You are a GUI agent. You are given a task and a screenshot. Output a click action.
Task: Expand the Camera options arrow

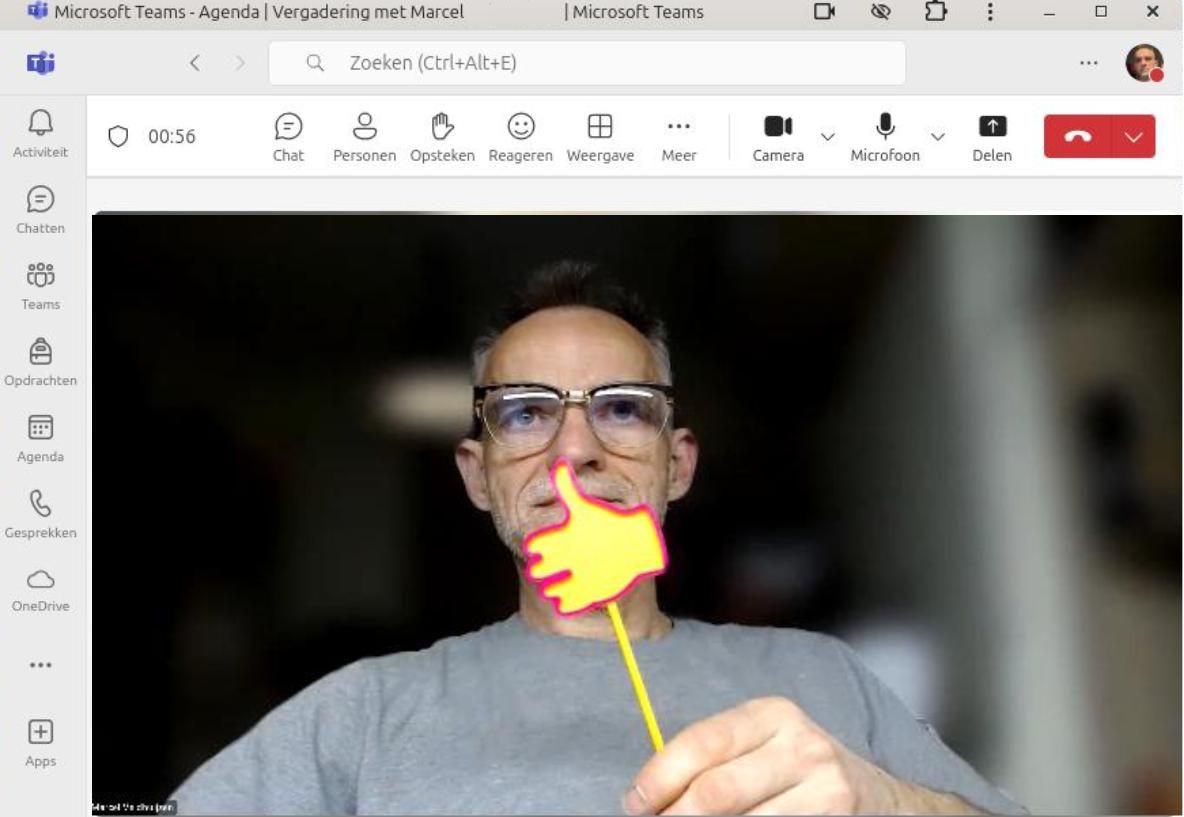[x=828, y=137]
